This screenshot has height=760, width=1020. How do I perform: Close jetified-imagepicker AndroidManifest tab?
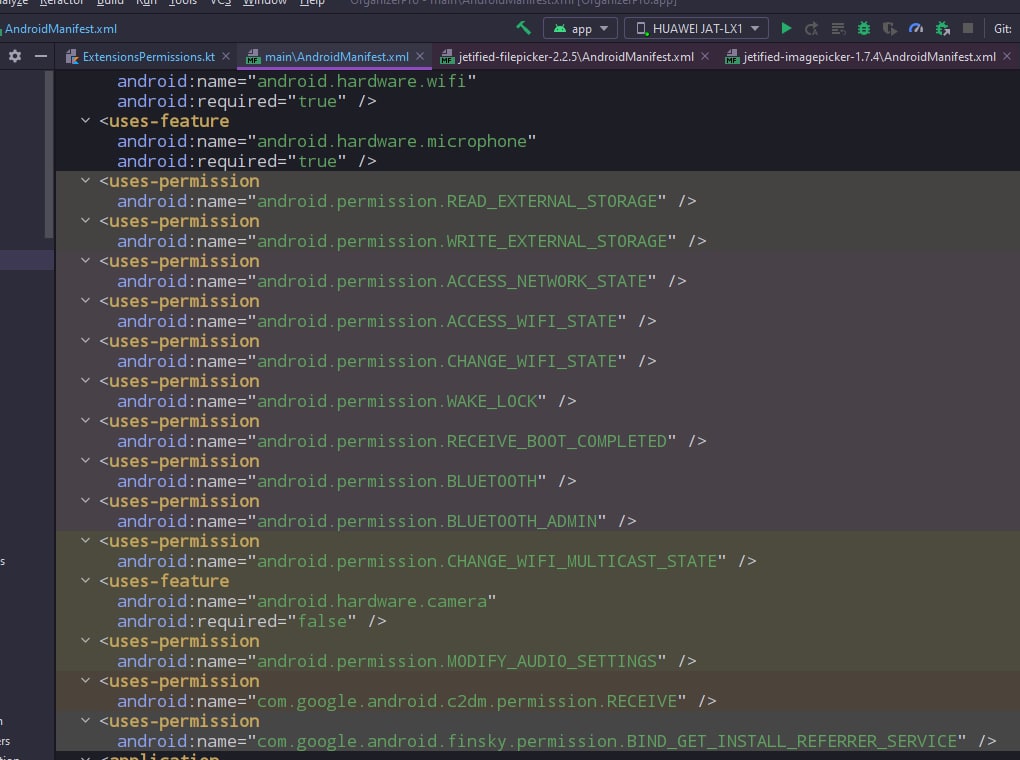1007,57
